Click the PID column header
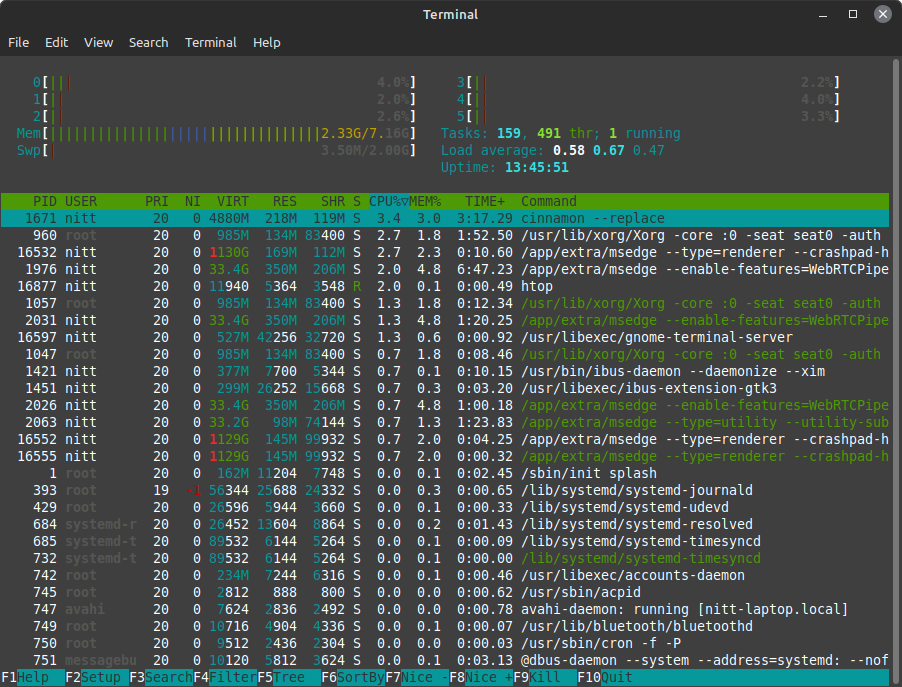The width and height of the screenshot is (902, 687). 44,201
